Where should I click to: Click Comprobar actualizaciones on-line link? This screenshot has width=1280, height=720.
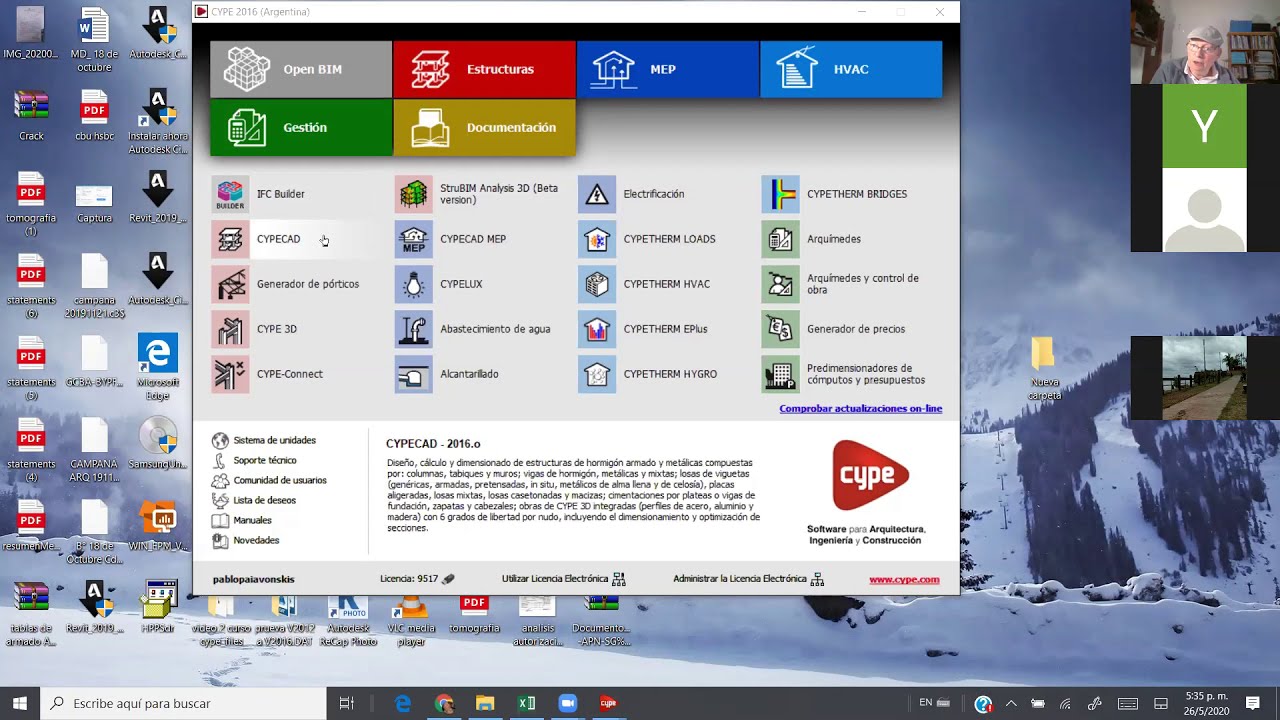coord(860,408)
